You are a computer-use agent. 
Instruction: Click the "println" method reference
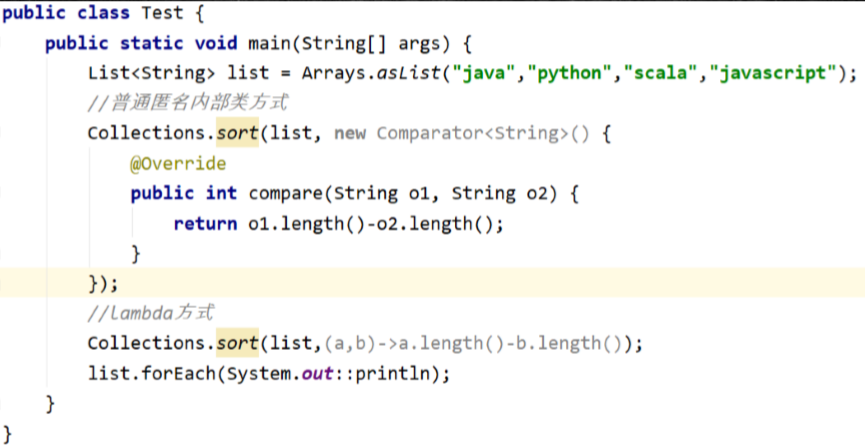pyautogui.click(x=392, y=374)
